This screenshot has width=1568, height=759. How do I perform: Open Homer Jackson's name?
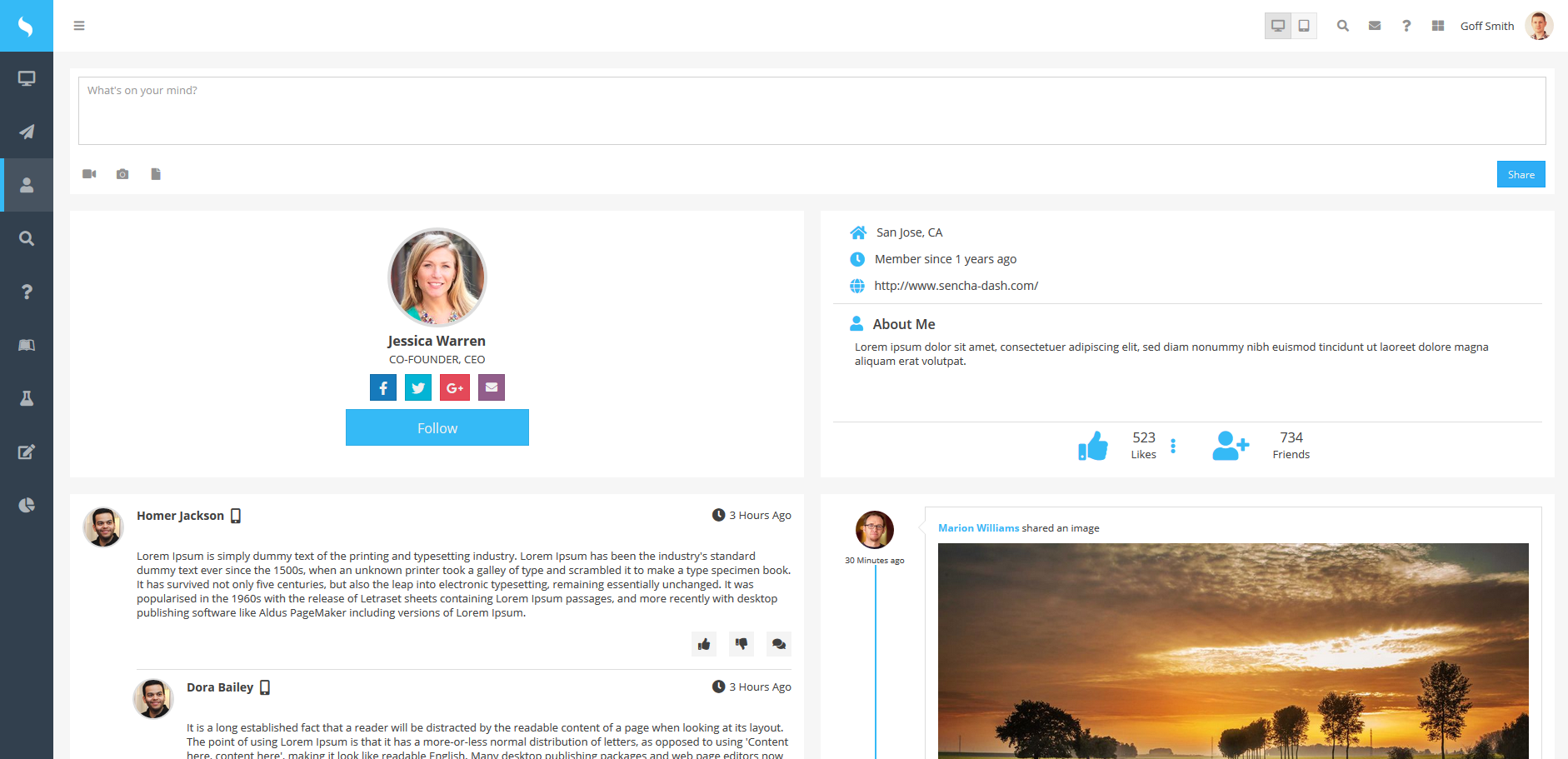[x=180, y=516]
